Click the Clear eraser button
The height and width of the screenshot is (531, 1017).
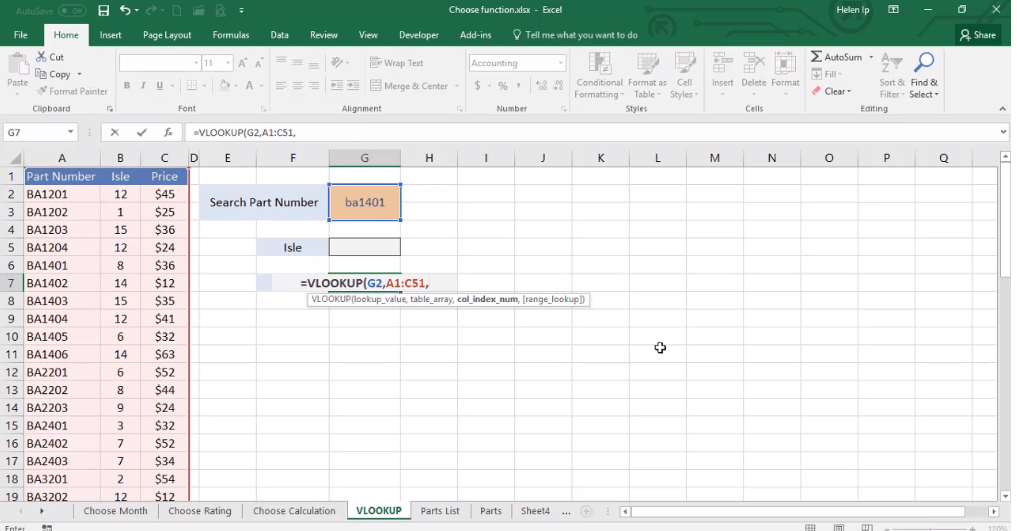click(831, 91)
